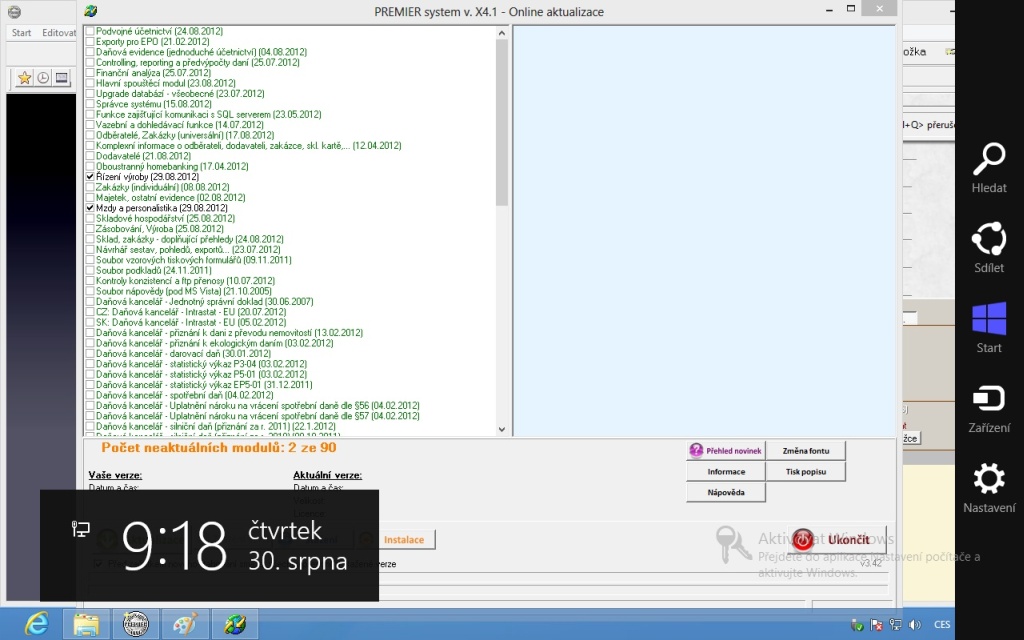
Task: Click the Ukončit exit button
Action: [837, 539]
